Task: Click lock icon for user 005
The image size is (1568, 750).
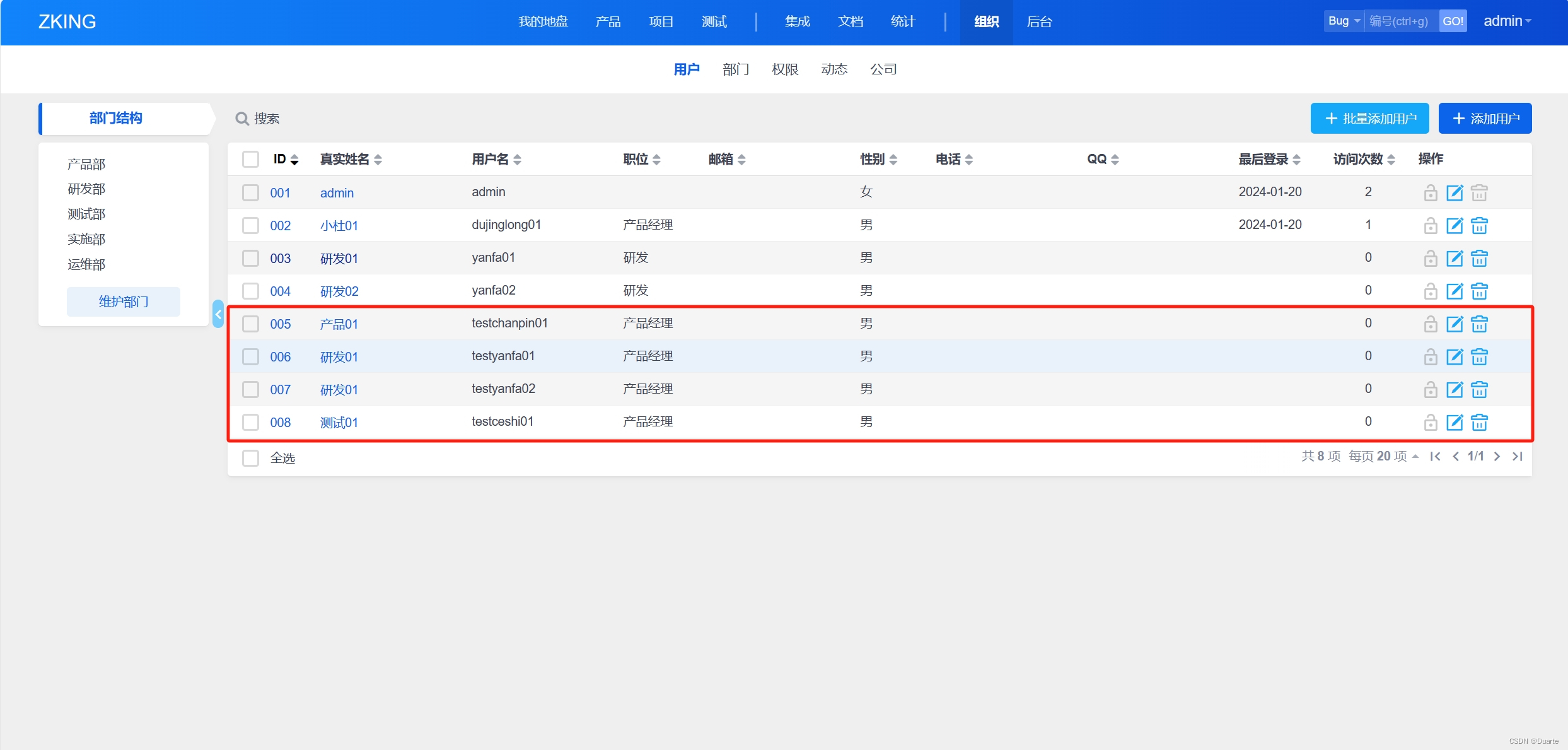Action: [x=1430, y=324]
